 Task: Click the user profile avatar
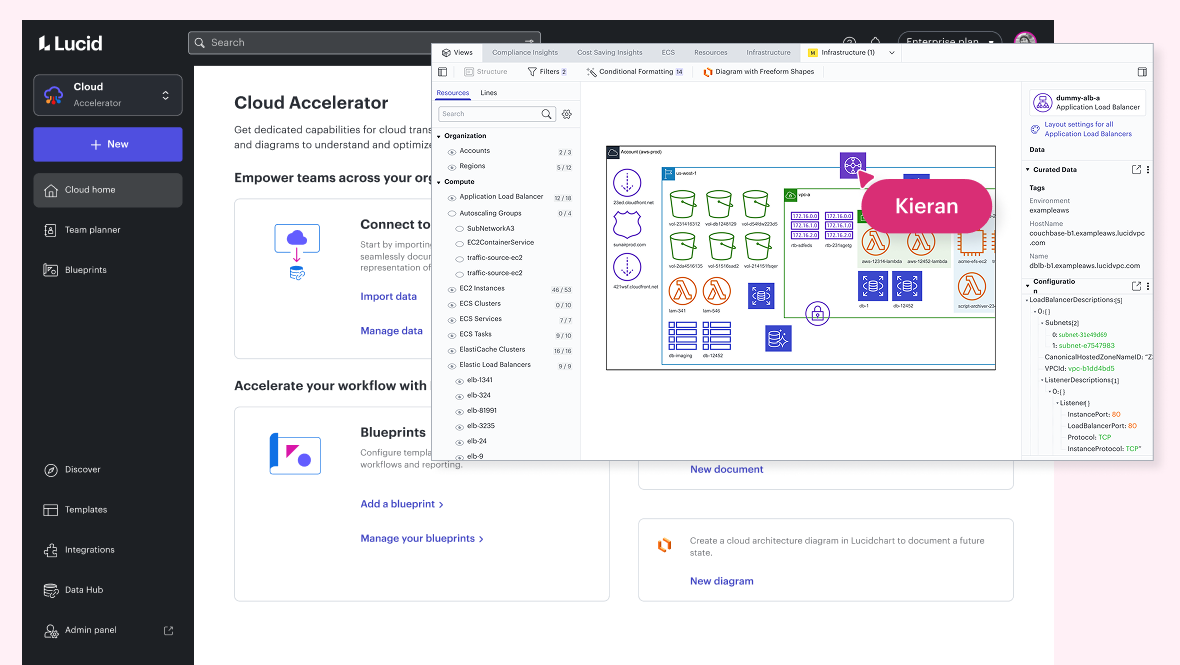[1025, 38]
